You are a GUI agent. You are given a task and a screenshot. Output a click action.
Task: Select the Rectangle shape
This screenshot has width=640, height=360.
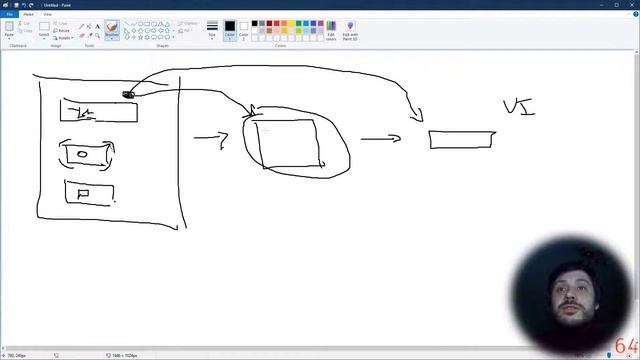tap(147, 24)
